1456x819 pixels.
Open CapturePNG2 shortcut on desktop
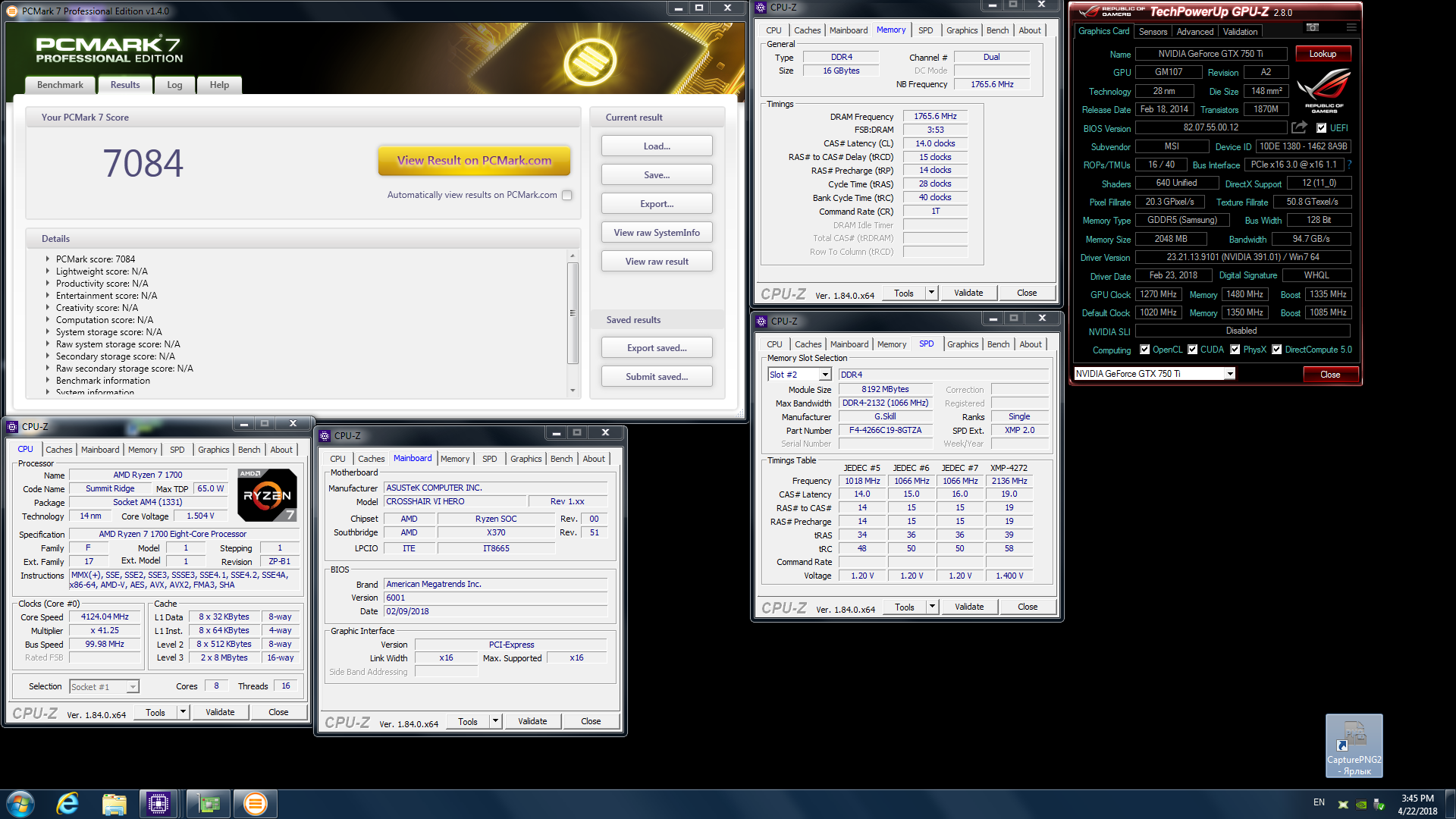(1354, 746)
